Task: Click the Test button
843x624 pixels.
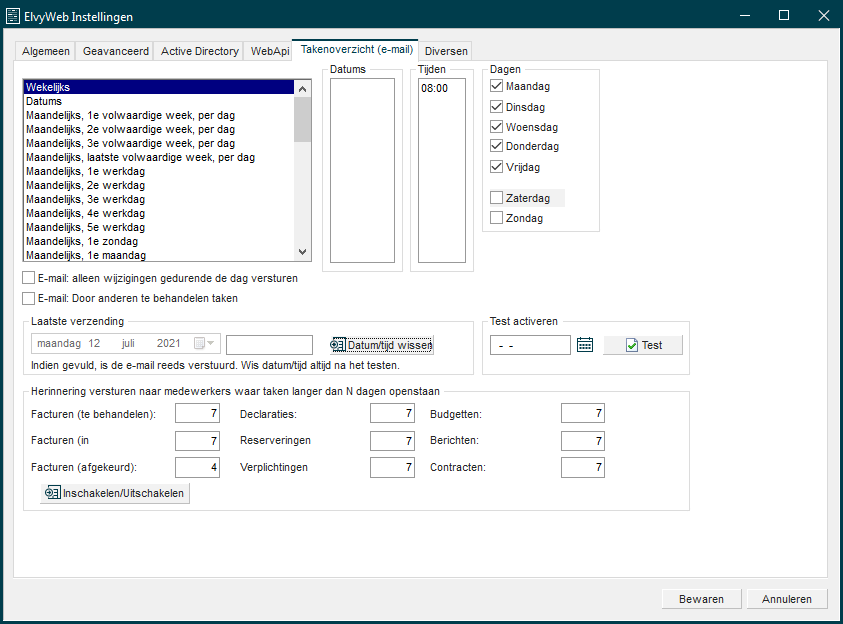Action: pyautogui.click(x=643, y=345)
